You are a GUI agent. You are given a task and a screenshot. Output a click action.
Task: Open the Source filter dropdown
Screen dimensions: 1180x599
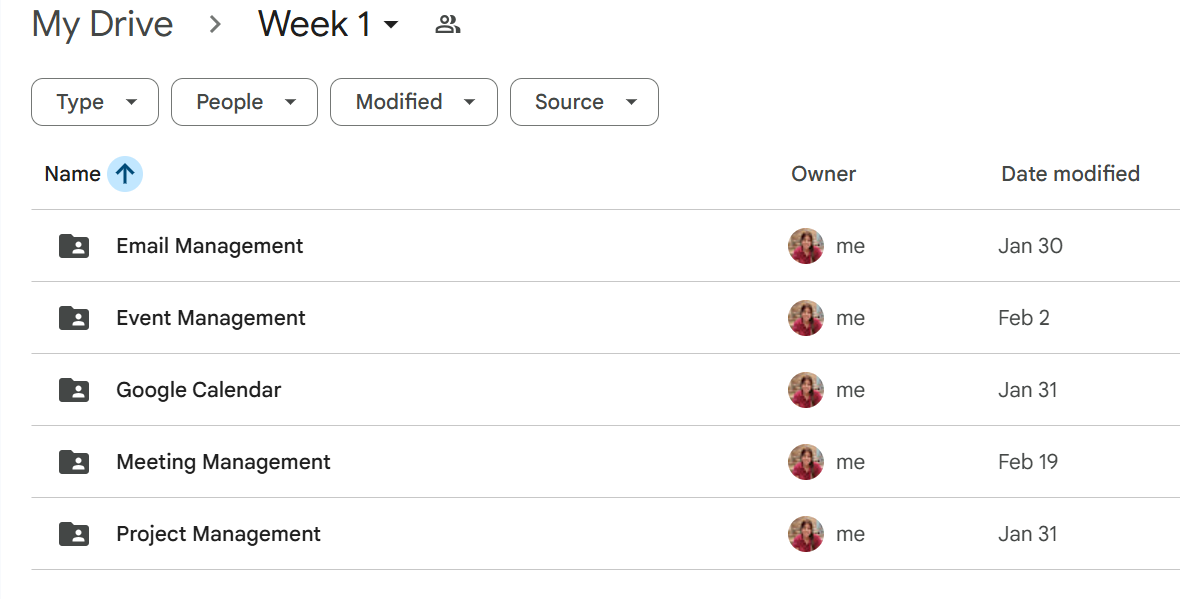(x=584, y=102)
